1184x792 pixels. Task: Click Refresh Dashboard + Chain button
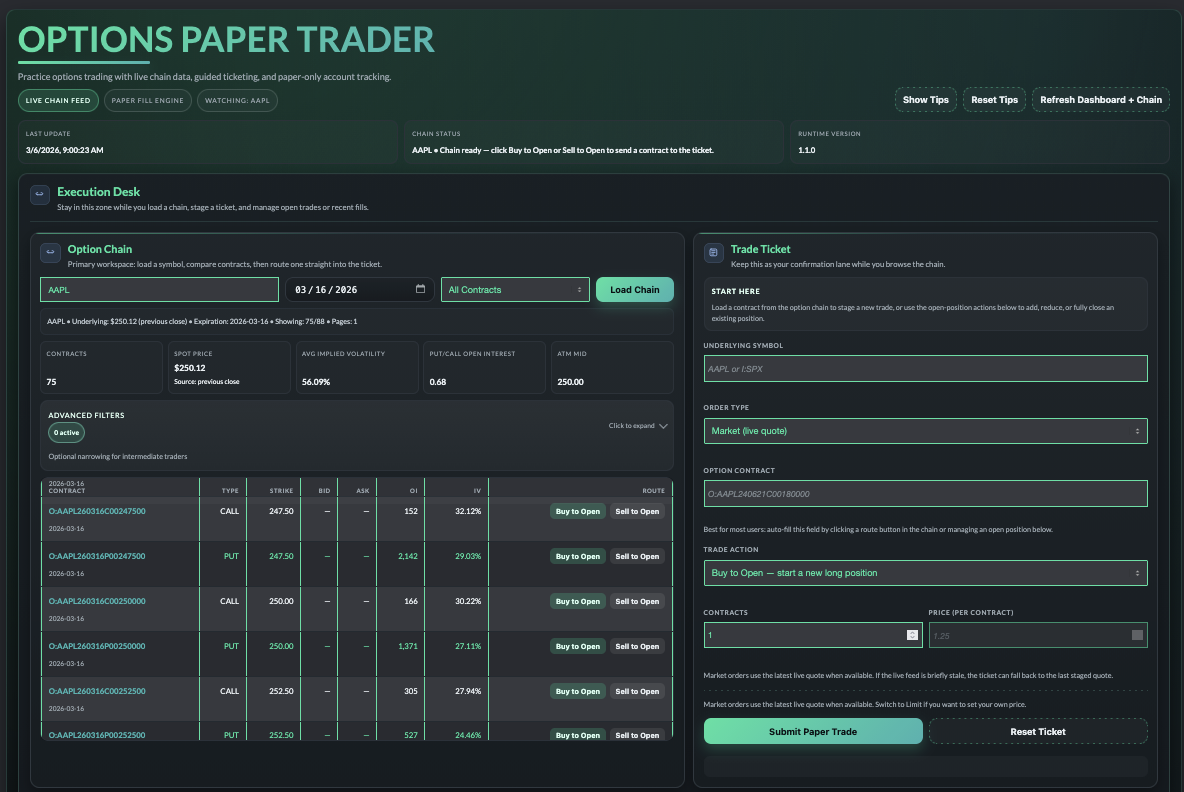1100,100
